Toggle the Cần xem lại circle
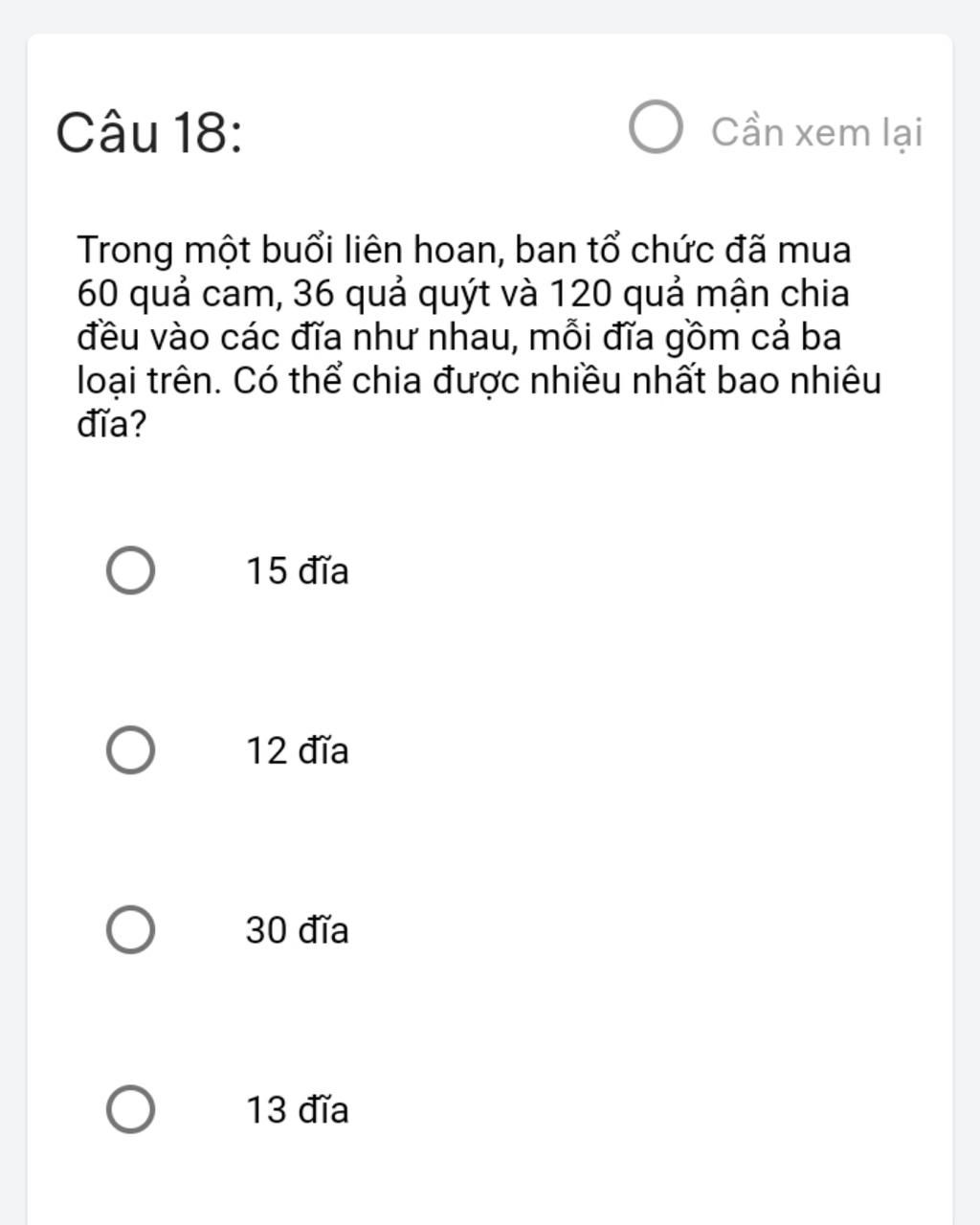This screenshot has width=980, height=1225. 656,128
